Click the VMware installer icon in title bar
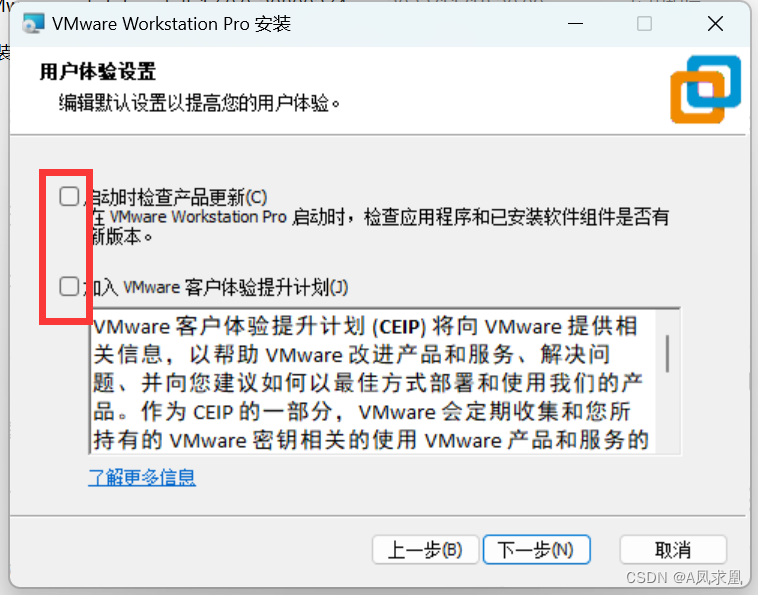The width and height of the screenshot is (758, 595). tap(34, 23)
